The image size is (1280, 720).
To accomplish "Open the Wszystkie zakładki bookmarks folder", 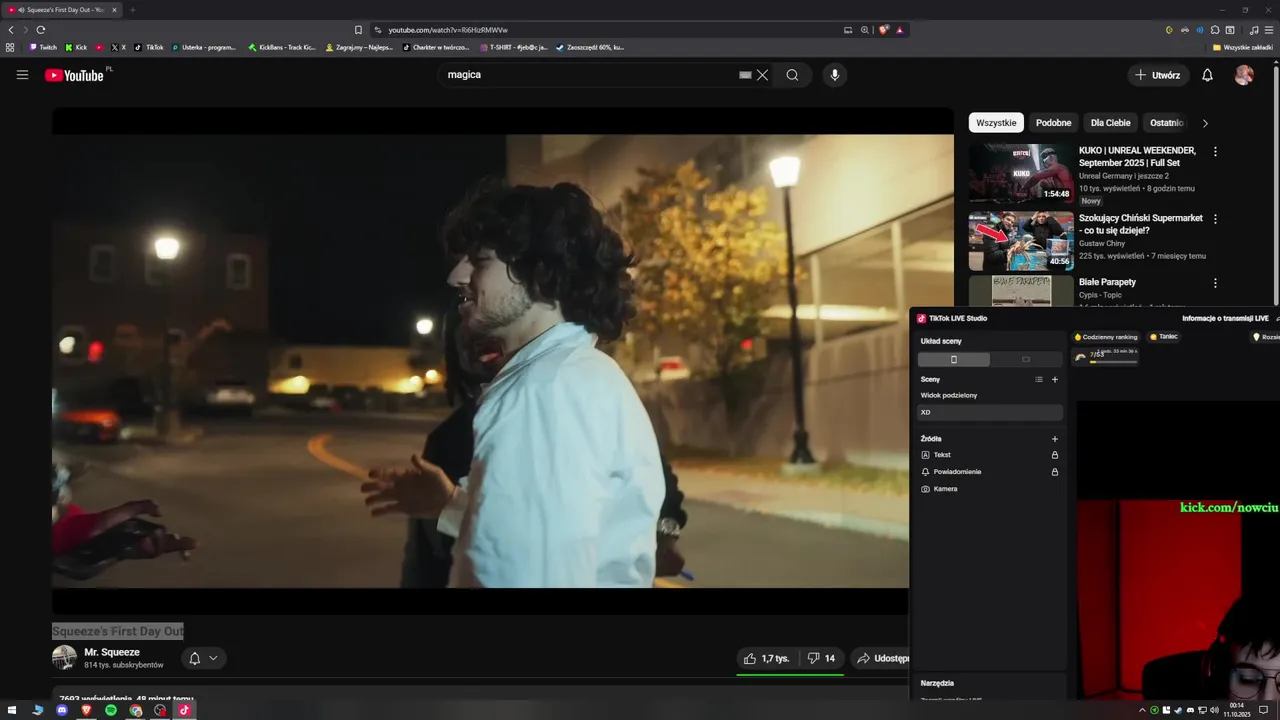I will pos(1242,47).
